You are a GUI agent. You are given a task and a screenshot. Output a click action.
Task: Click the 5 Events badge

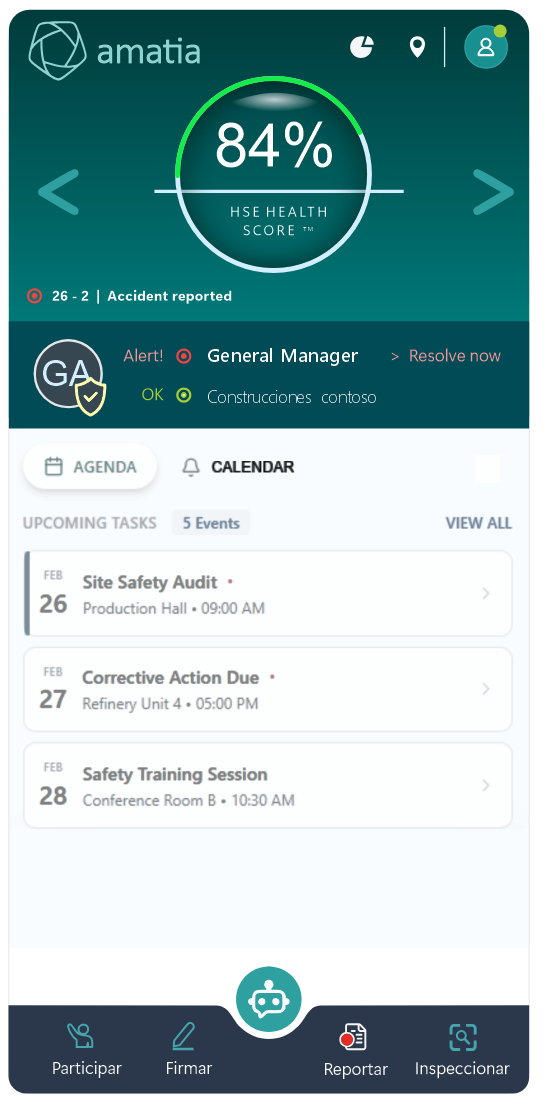pos(211,523)
